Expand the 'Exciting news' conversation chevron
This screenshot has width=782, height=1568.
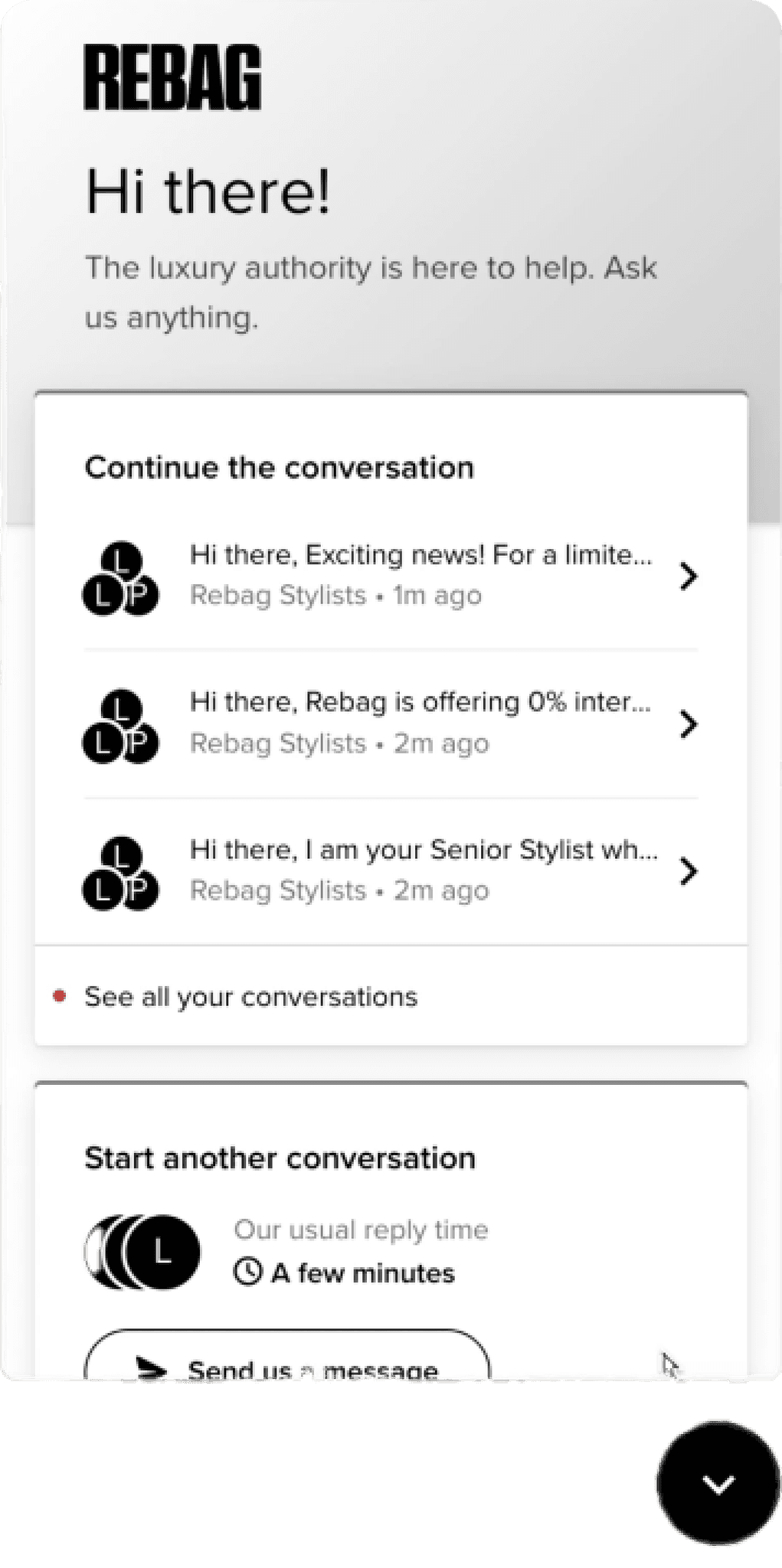pos(689,576)
